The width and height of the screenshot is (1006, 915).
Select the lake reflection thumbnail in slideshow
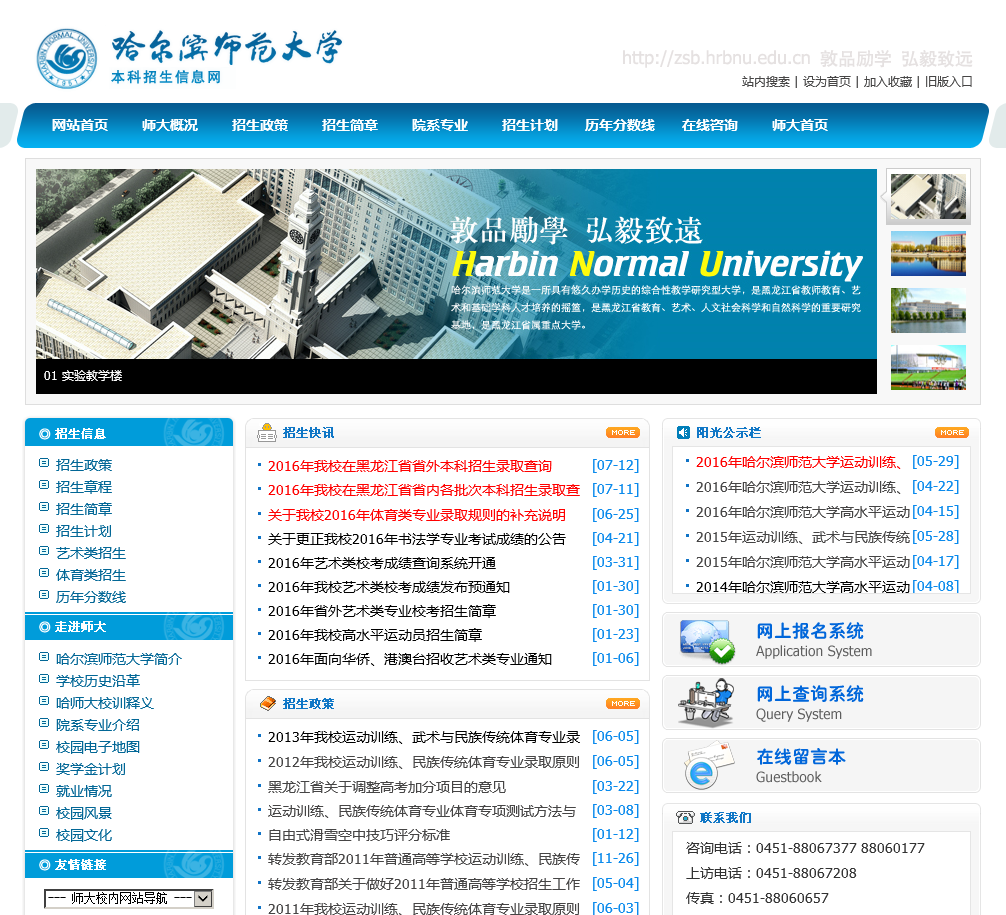[x=928, y=253]
